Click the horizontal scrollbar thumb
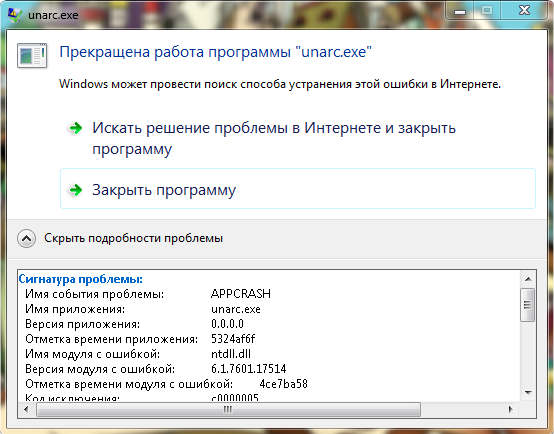The width and height of the screenshot is (554, 434). (228, 410)
